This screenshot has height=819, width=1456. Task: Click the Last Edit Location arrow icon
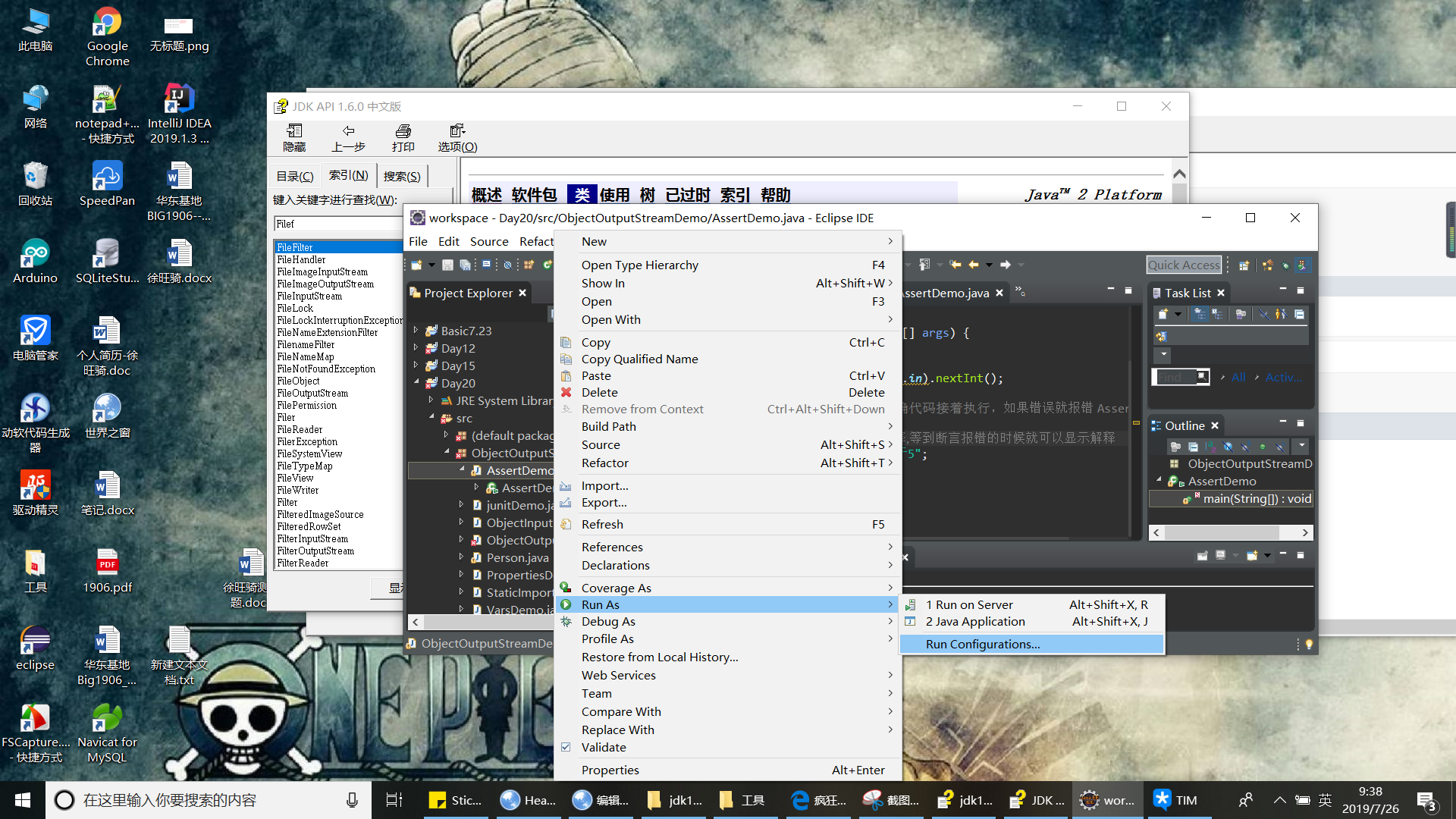[955, 265]
